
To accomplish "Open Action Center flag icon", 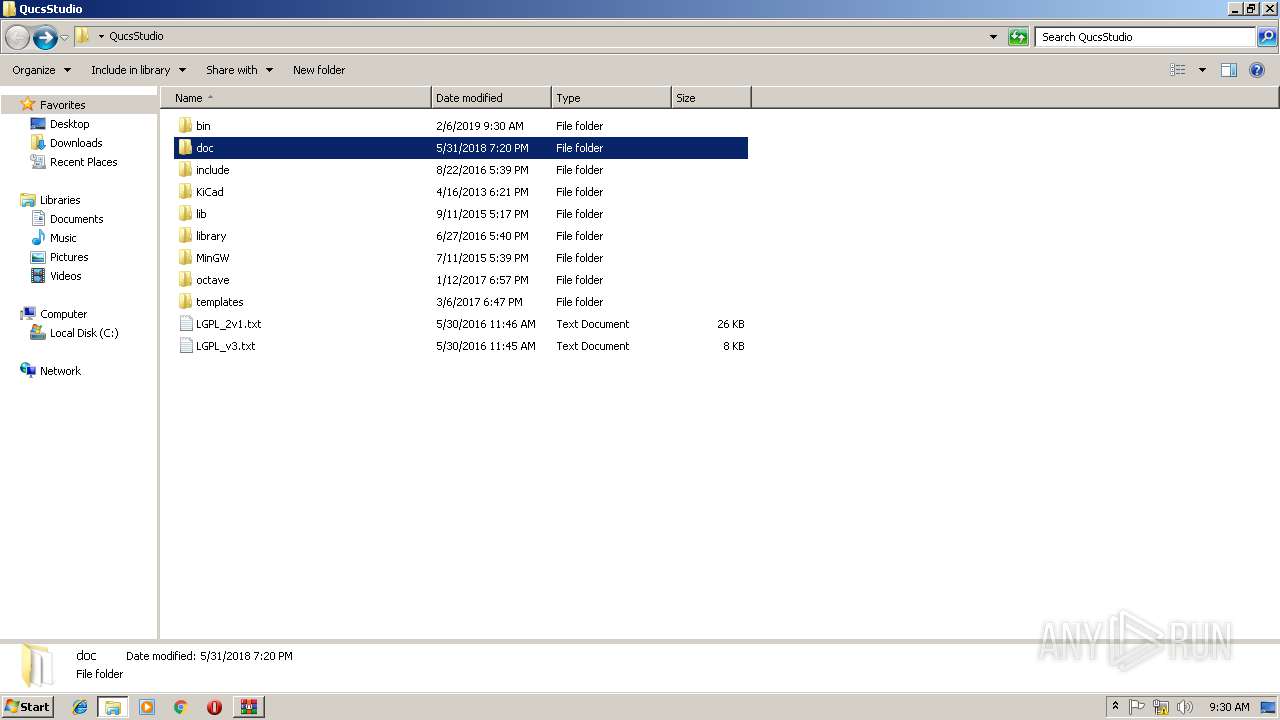I will (x=1137, y=707).
